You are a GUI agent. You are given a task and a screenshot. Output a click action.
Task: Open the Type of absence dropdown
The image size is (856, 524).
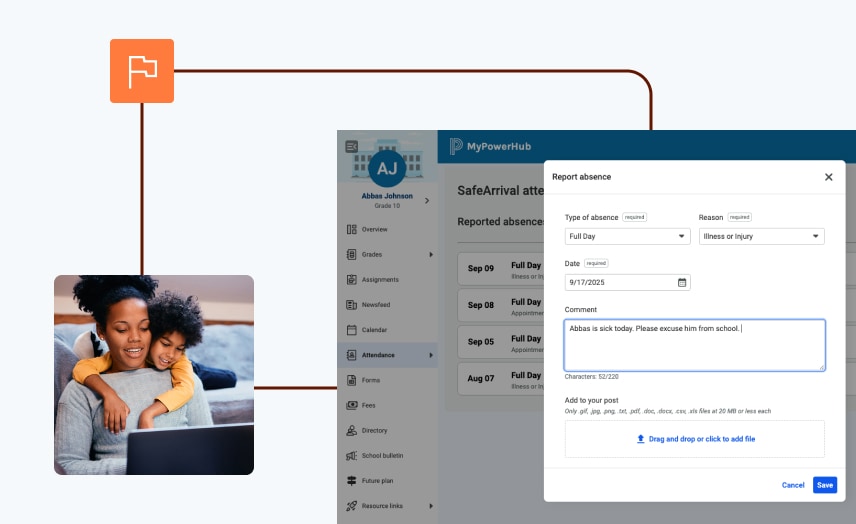(x=627, y=236)
